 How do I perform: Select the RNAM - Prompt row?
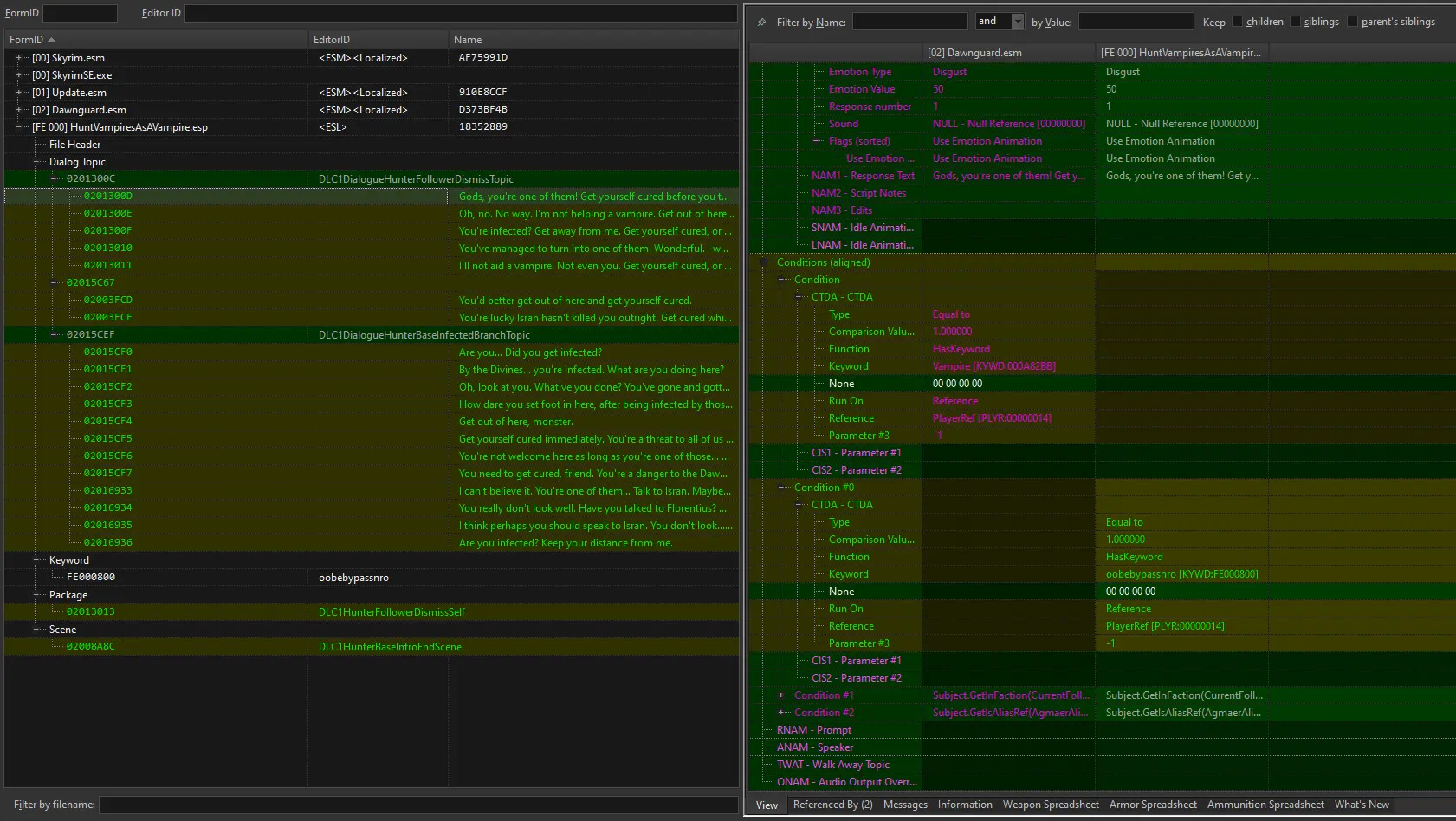pos(1102,730)
